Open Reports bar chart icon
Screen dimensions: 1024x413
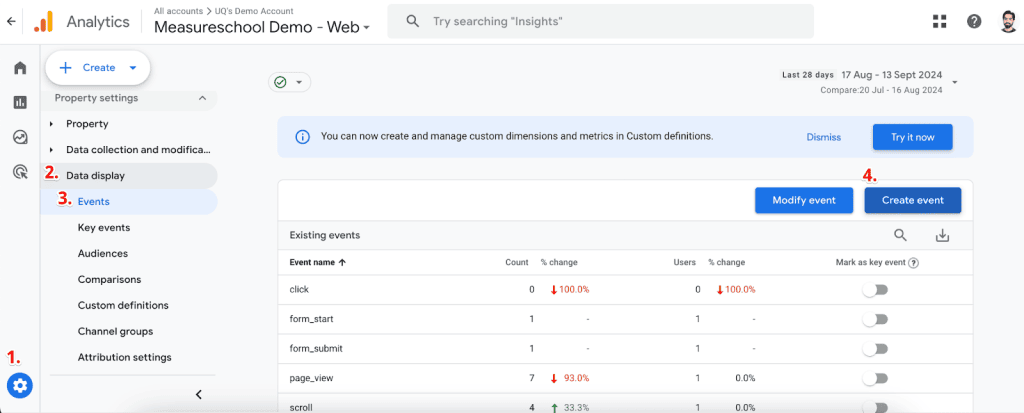point(20,102)
